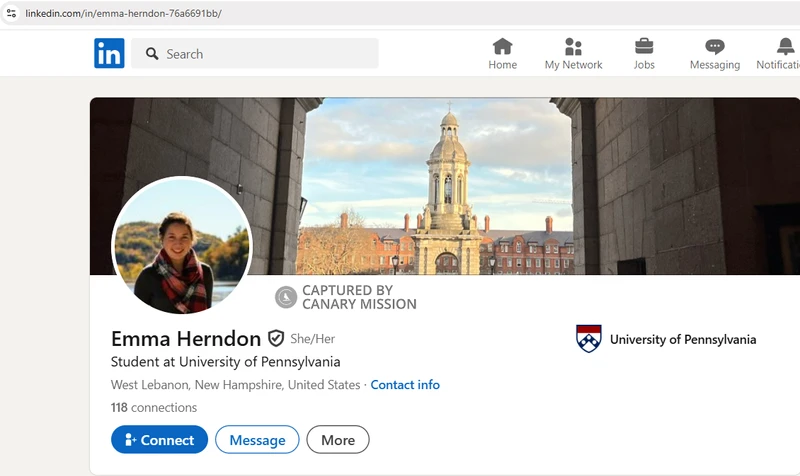Click the University of Pennsylvania shield logo
Screen dimensions: 800x476
coord(589,339)
